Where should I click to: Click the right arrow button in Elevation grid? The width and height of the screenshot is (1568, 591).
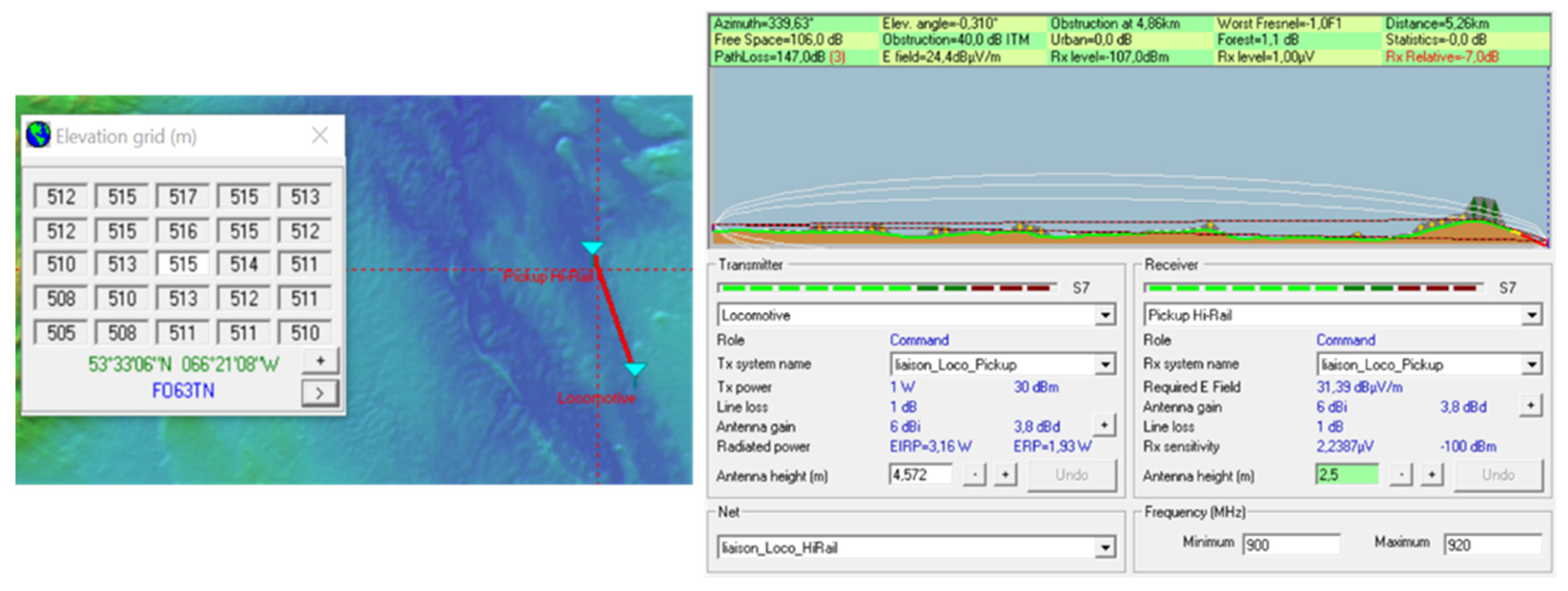(x=320, y=393)
